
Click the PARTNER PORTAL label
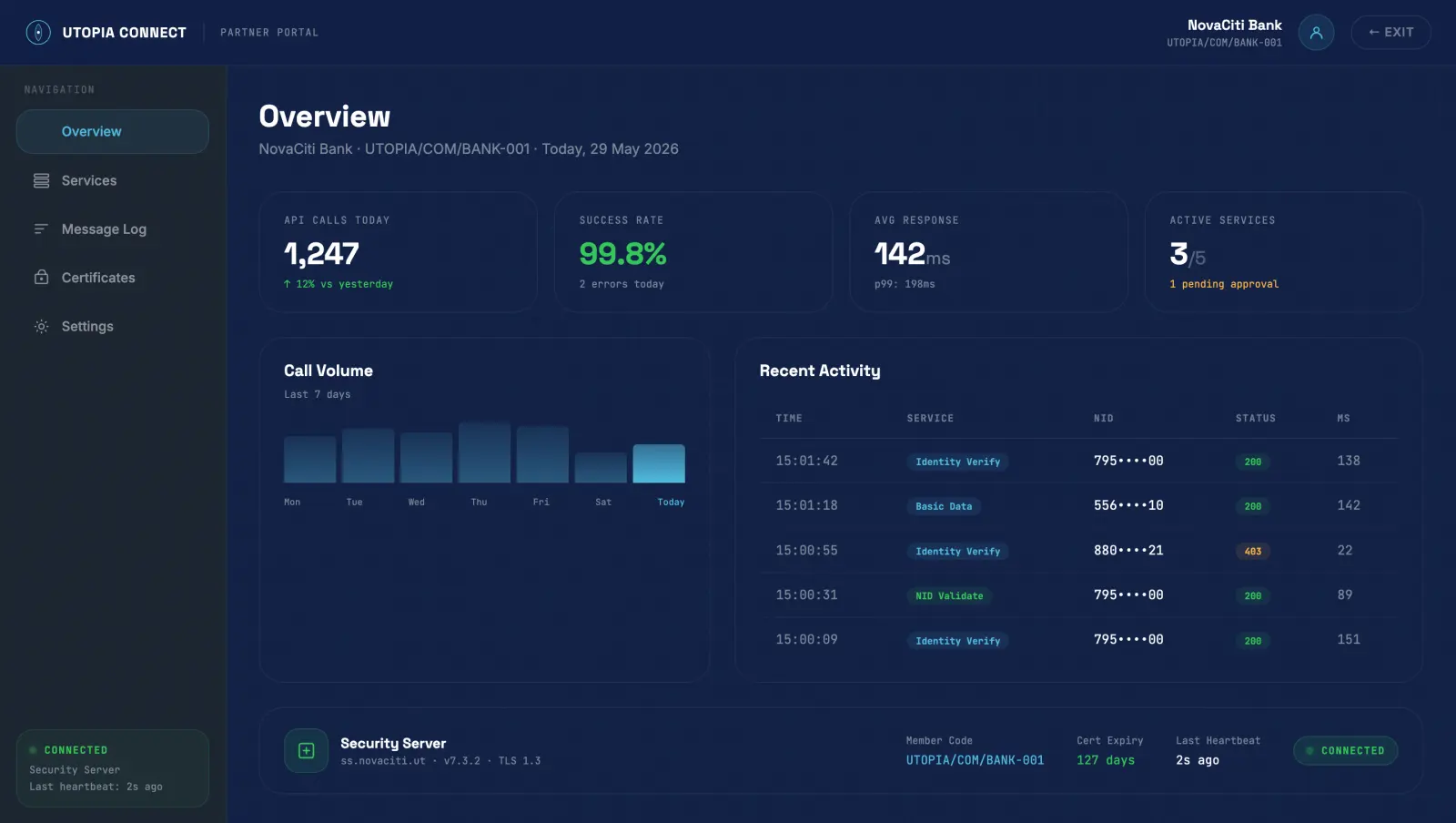(269, 33)
